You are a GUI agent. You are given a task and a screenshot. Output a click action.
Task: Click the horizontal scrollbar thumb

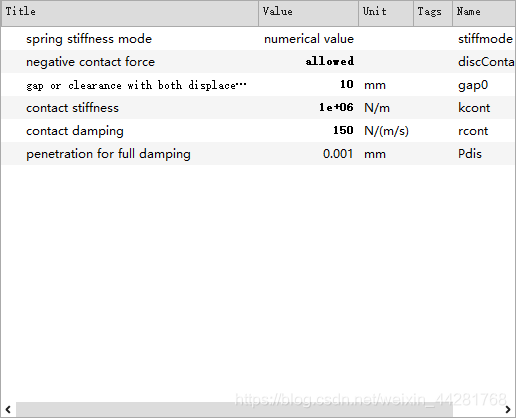[x=234, y=409]
